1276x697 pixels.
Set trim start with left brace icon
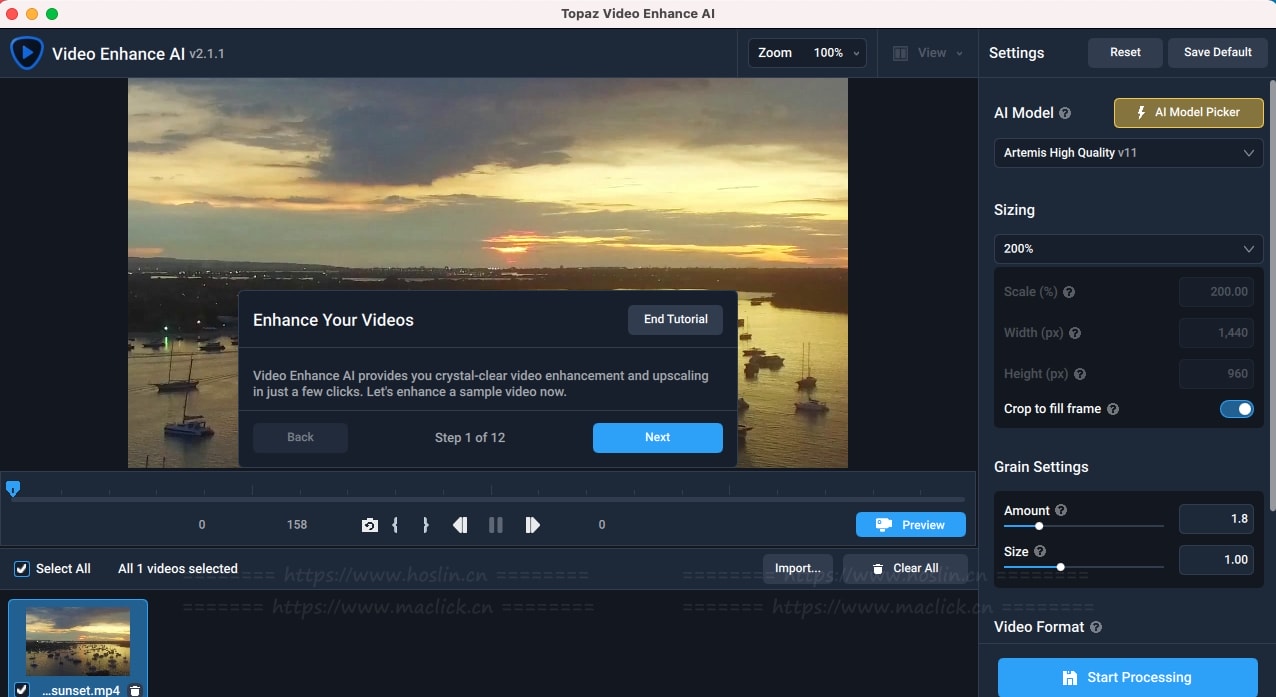tap(395, 525)
